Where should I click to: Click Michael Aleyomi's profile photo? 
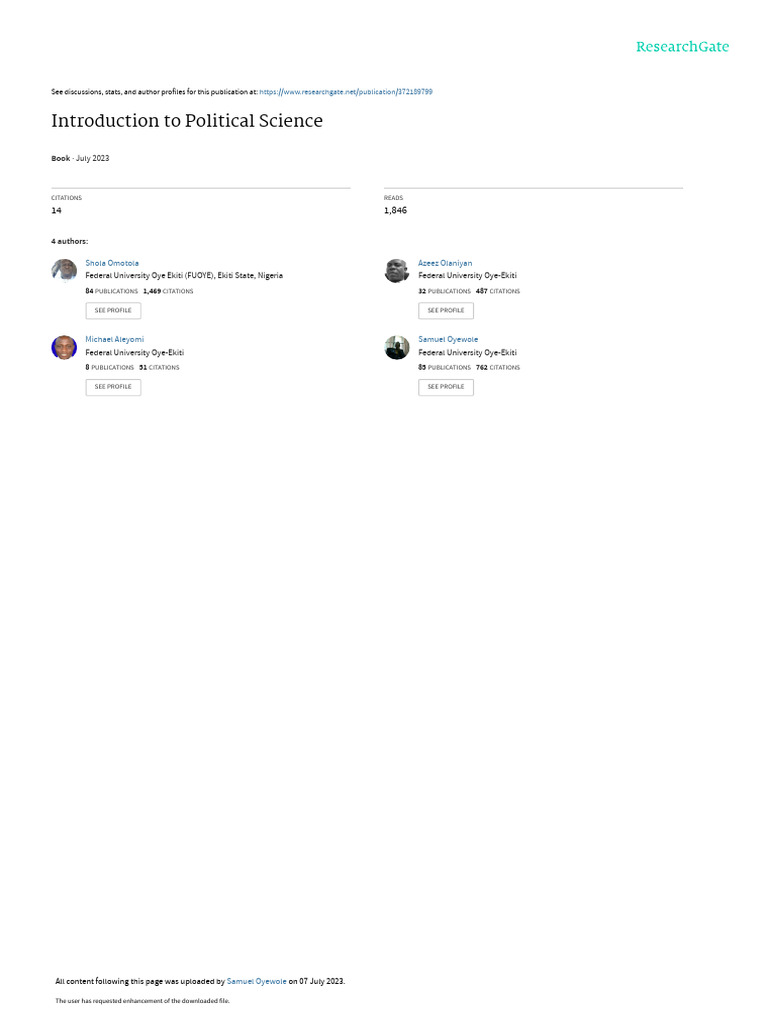click(64, 347)
